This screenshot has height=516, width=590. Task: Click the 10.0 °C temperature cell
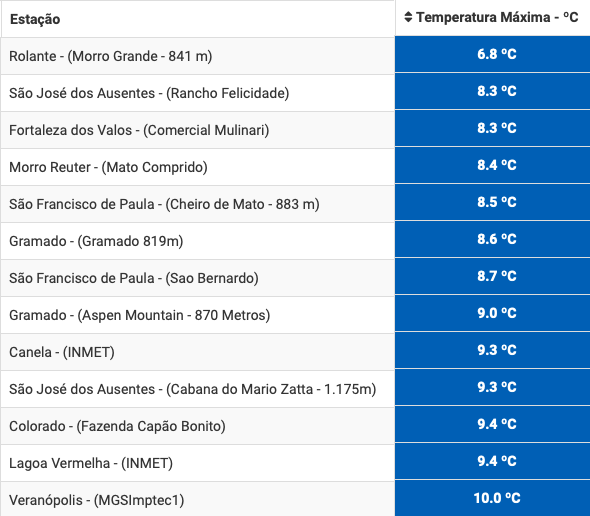493,498
